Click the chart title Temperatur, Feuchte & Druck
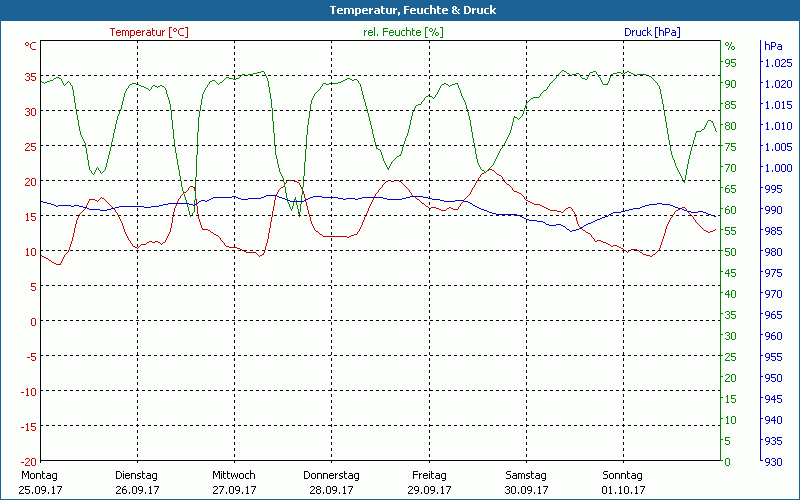The height and width of the screenshot is (500, 800). click(399, 10)
